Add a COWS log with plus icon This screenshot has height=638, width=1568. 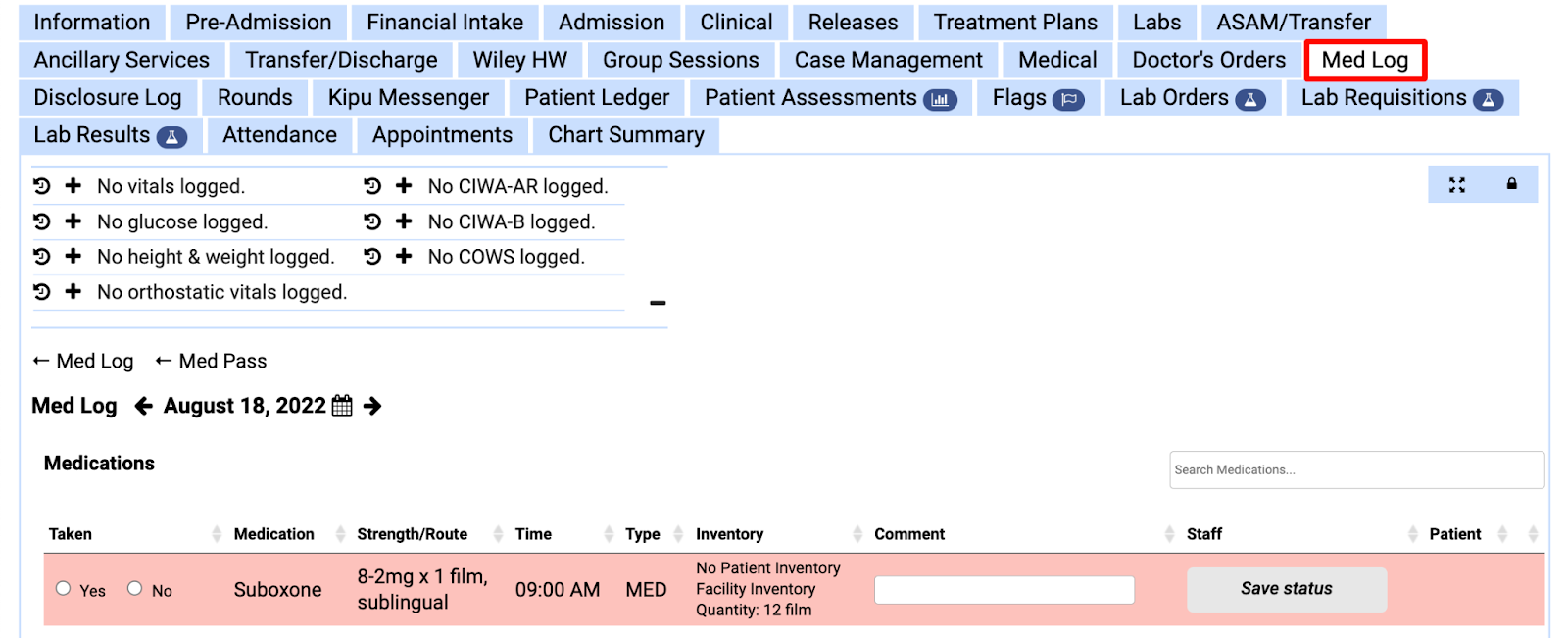[x=404, y=257]
